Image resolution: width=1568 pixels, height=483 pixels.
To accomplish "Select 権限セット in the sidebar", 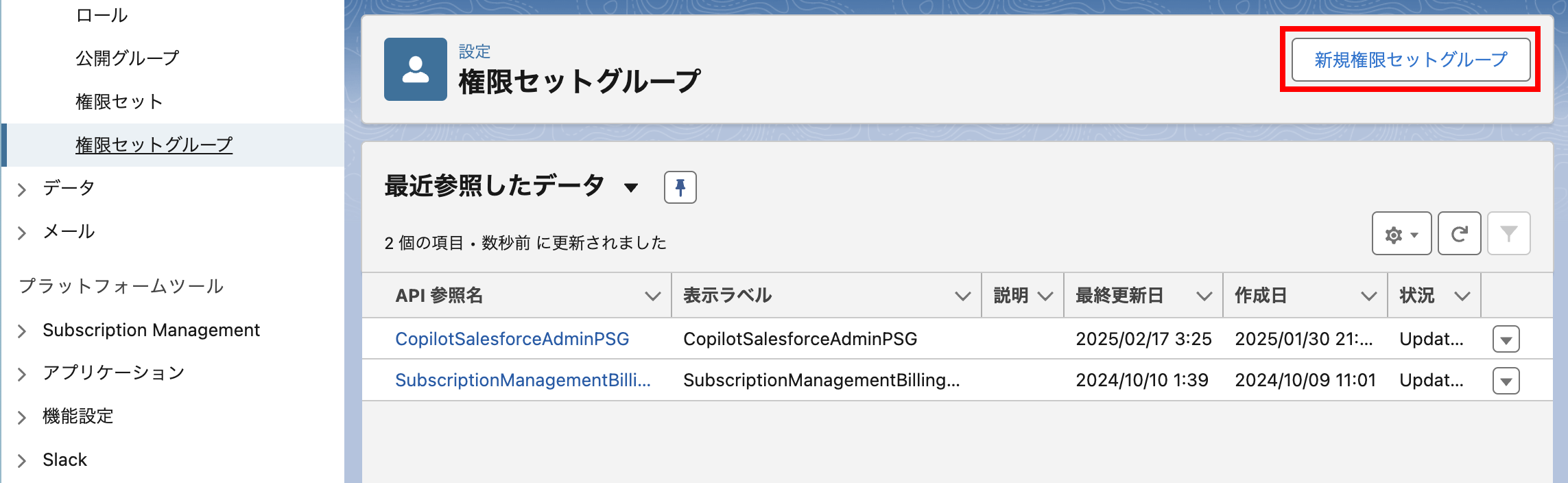I will tap(119, 102).
